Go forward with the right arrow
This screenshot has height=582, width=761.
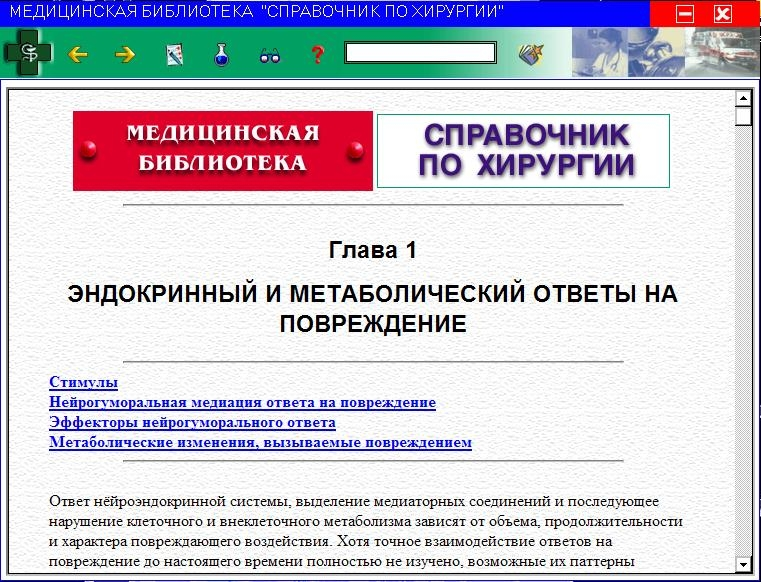125,55
